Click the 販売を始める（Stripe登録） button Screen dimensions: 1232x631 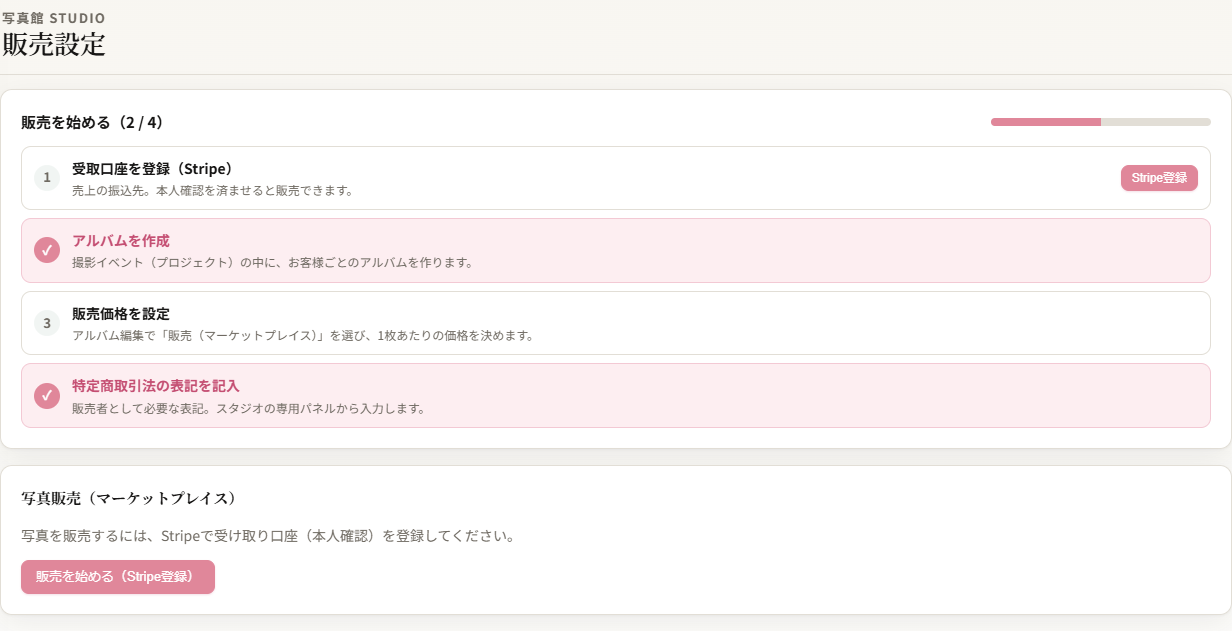[x=118, y=577]
